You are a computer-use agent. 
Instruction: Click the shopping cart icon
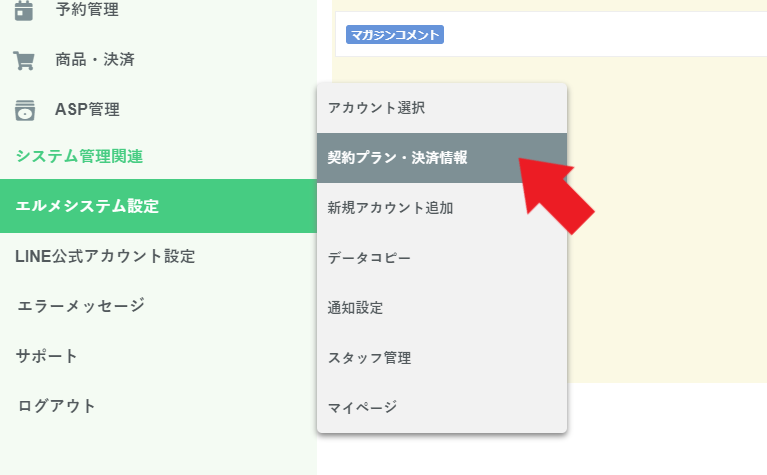[23, 60]
